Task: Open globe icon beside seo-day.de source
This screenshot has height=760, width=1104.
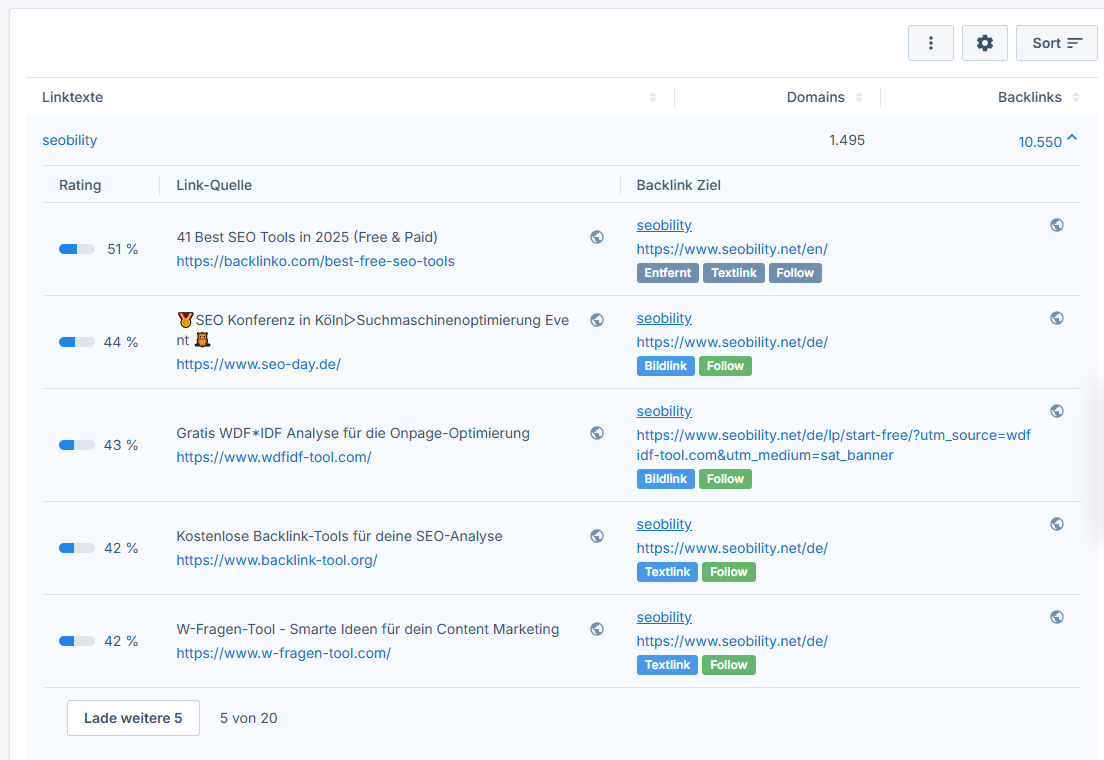Action: (x=597, y=320)
